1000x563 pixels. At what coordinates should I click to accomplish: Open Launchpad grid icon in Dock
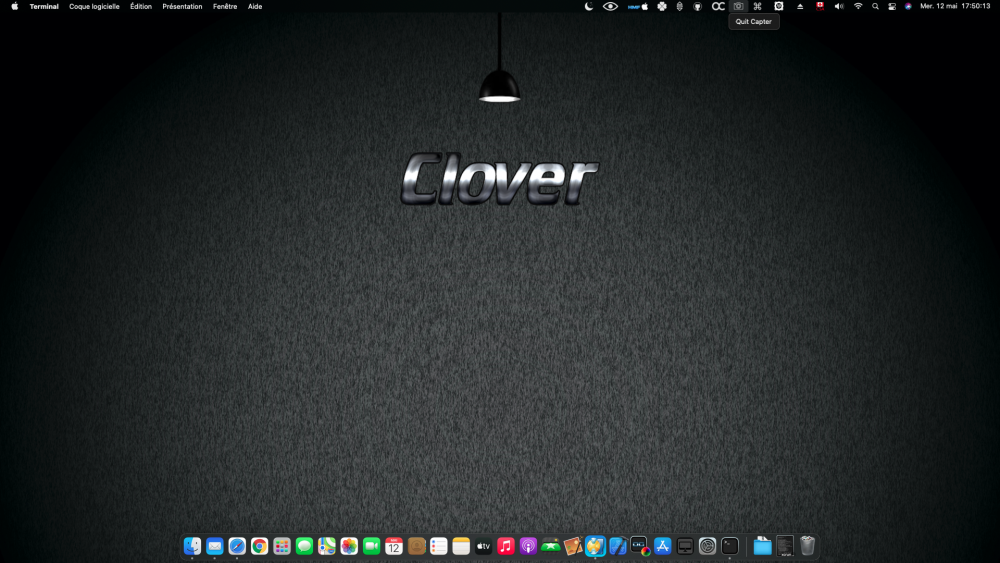[282, 546]
